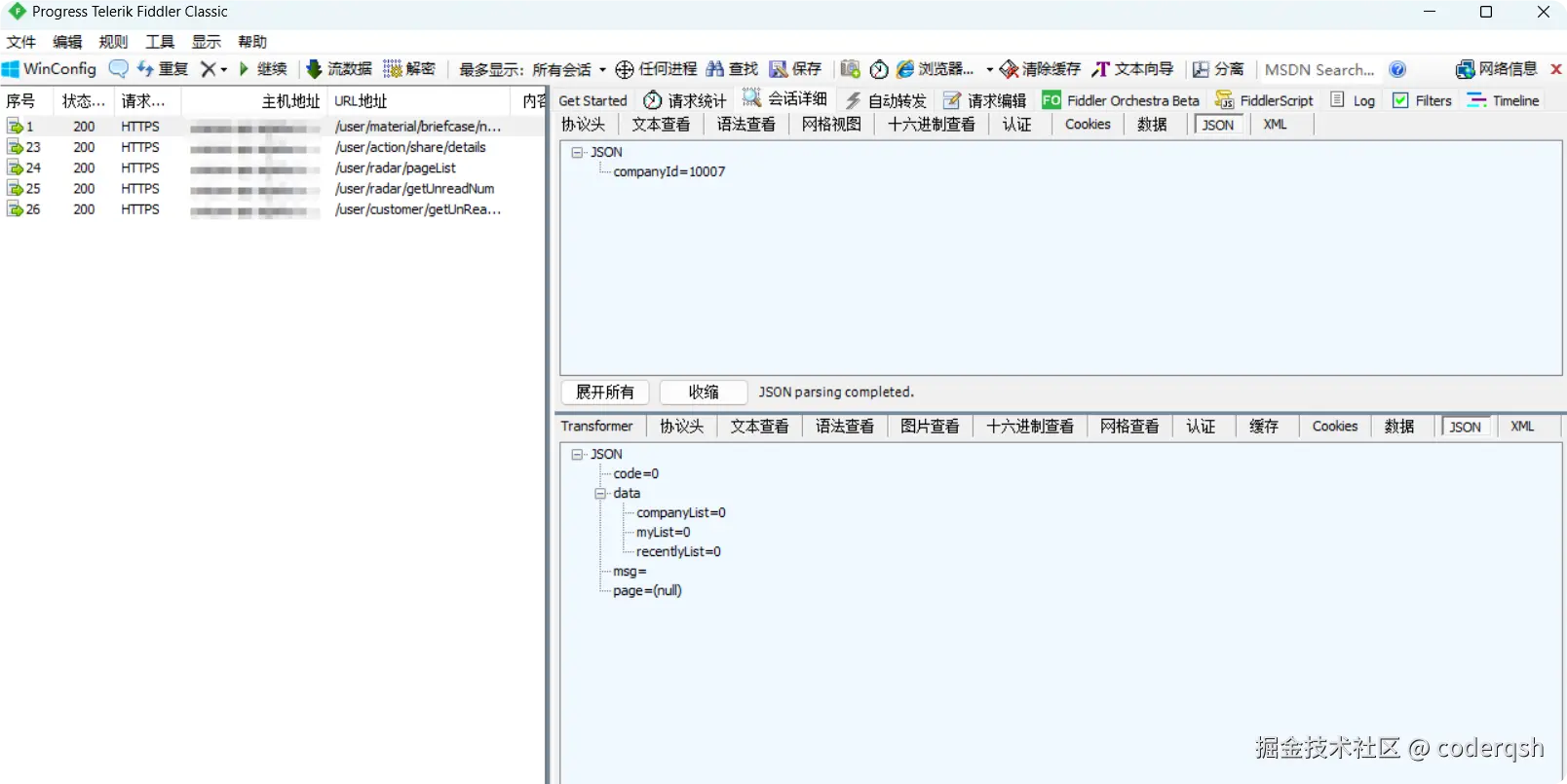Click the Go (继续) resume button
The width and height of the screenshot is (1567, 784).
coord(262,69)
